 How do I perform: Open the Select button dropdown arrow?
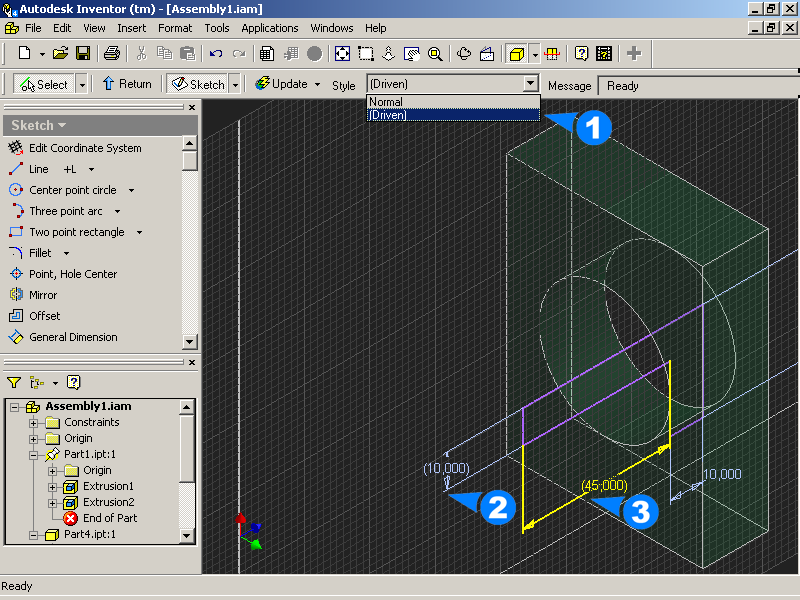click(x=82, y=84)
